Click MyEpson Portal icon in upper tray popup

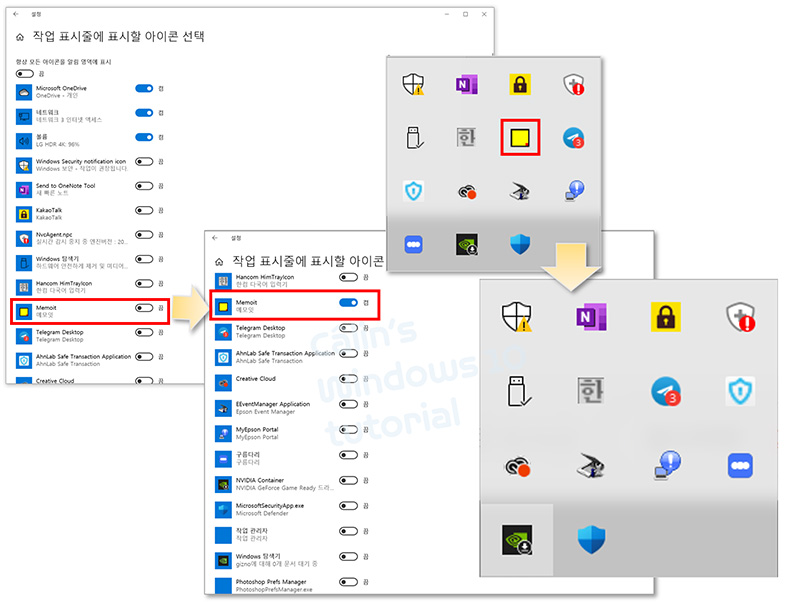coord(574,191)
